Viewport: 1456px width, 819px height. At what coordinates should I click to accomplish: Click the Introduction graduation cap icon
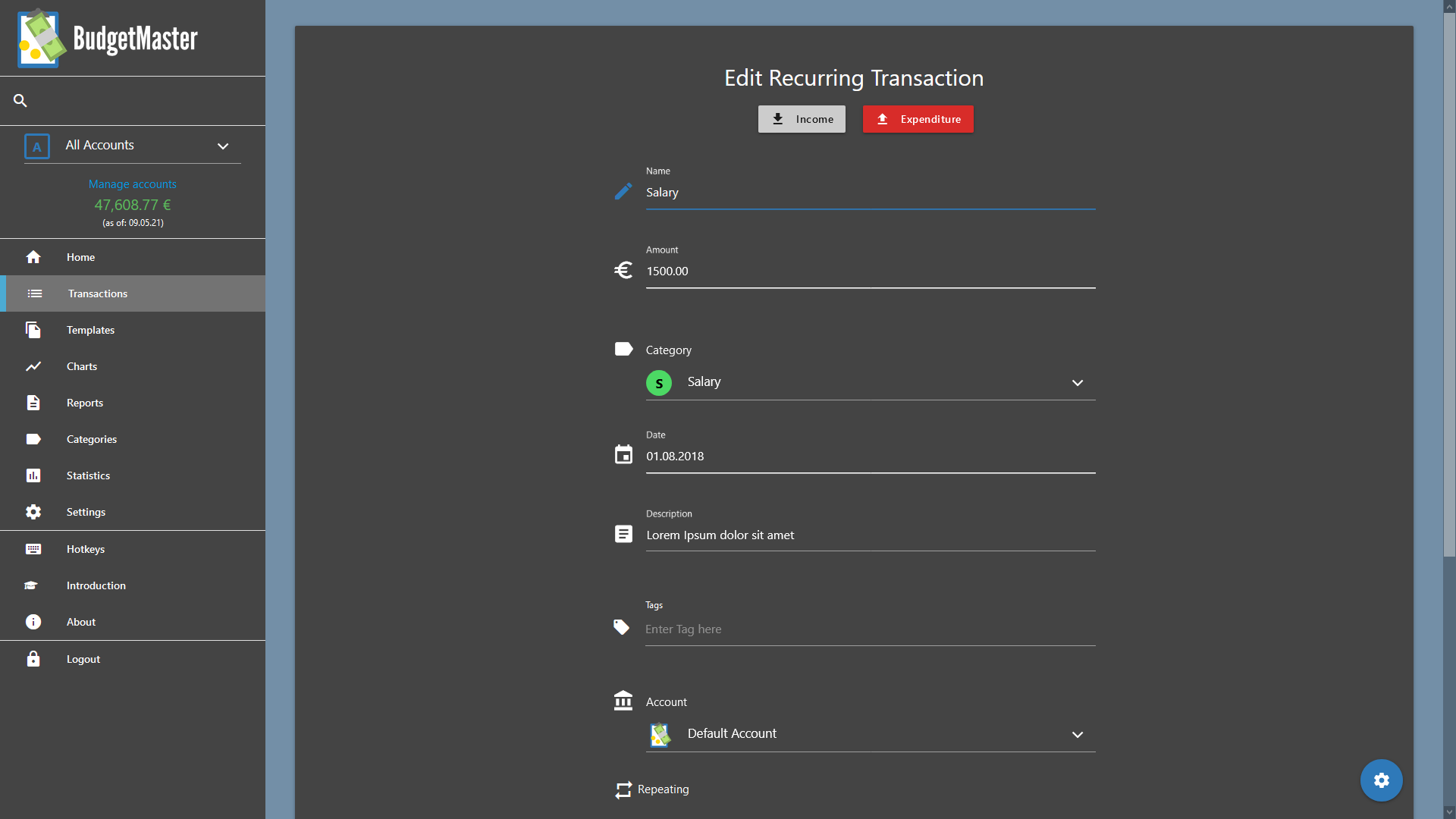pyautogui.click(x=31, y=585)
